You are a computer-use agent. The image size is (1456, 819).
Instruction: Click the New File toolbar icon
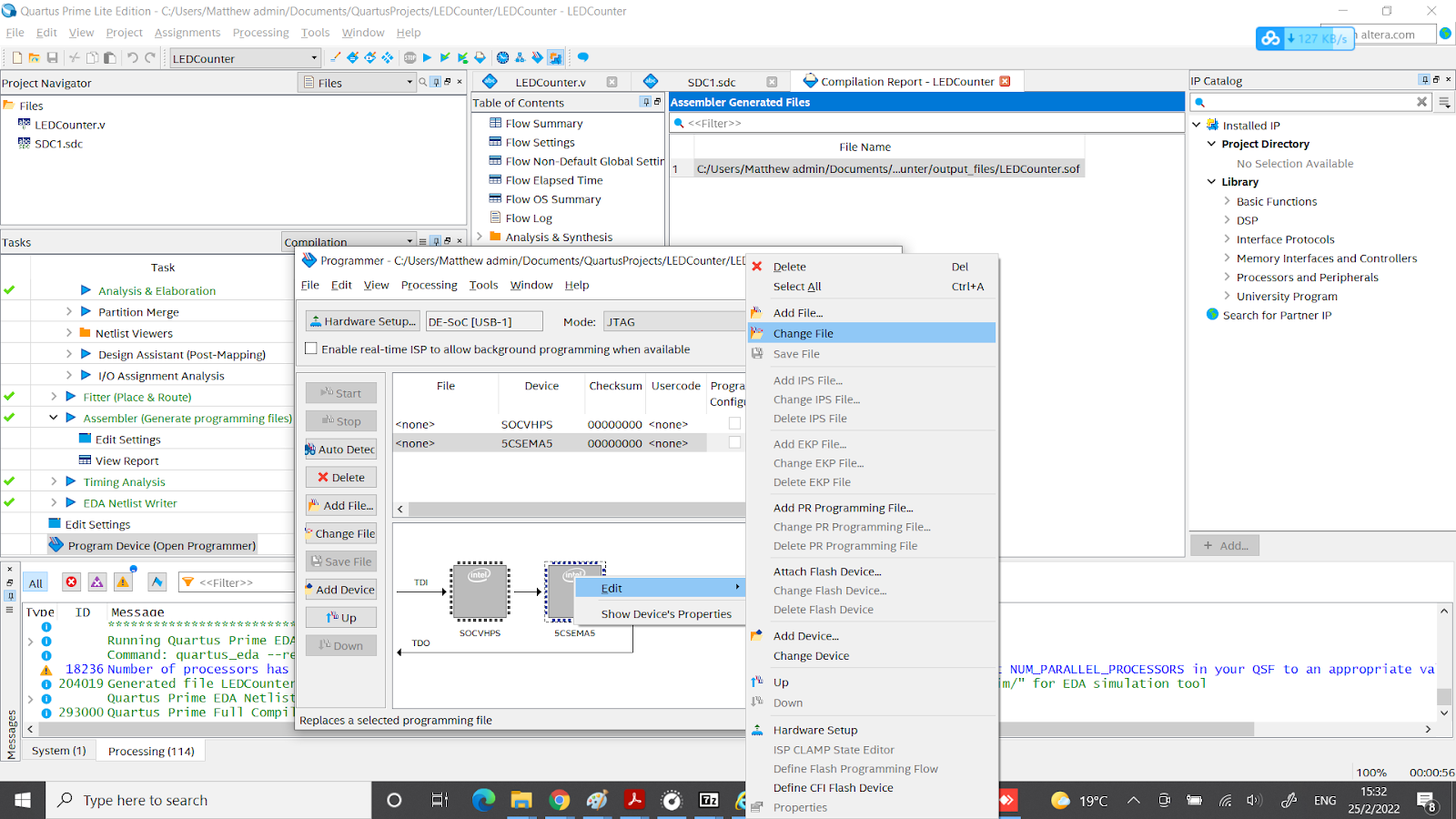(16, 57)
